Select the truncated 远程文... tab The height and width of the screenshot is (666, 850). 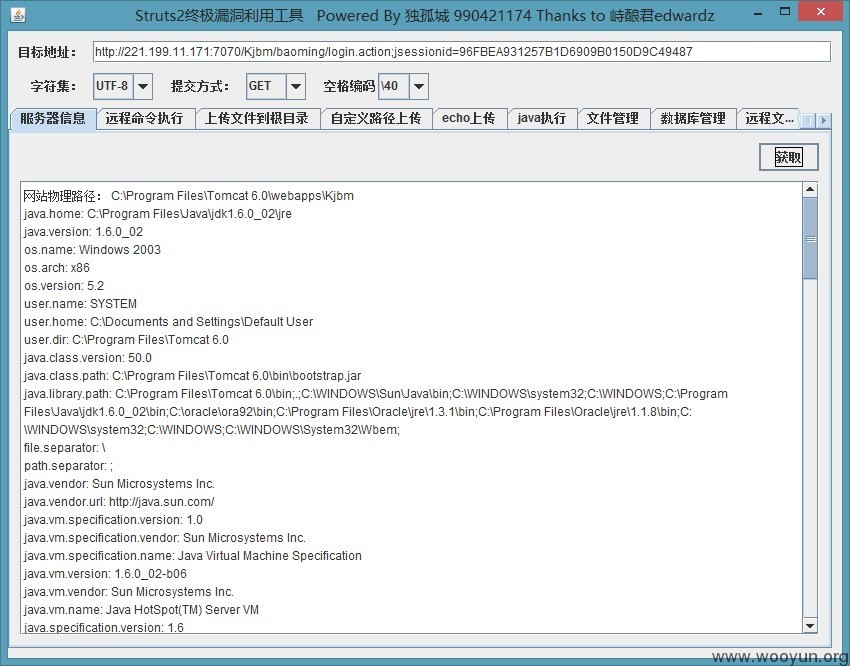click(x=769, y=118)
